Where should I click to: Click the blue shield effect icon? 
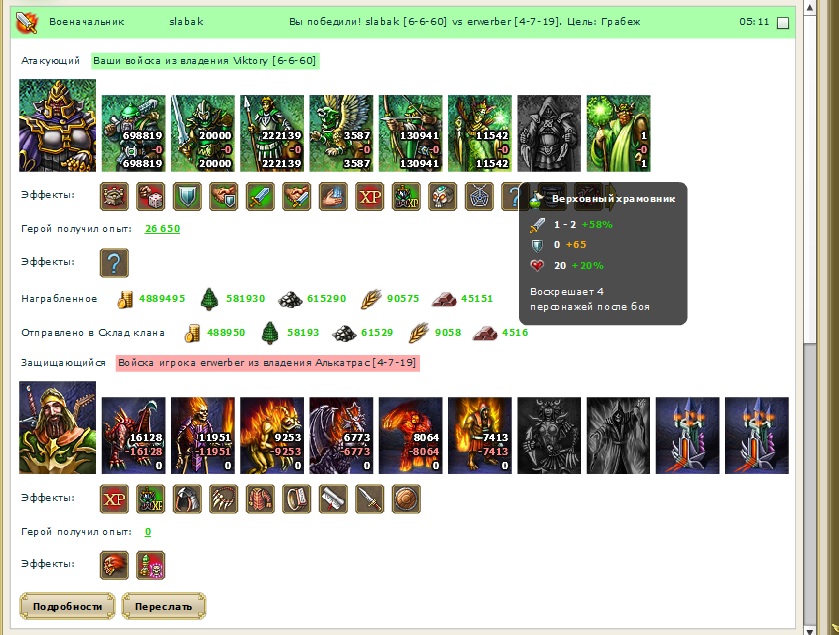click(187, 196)
